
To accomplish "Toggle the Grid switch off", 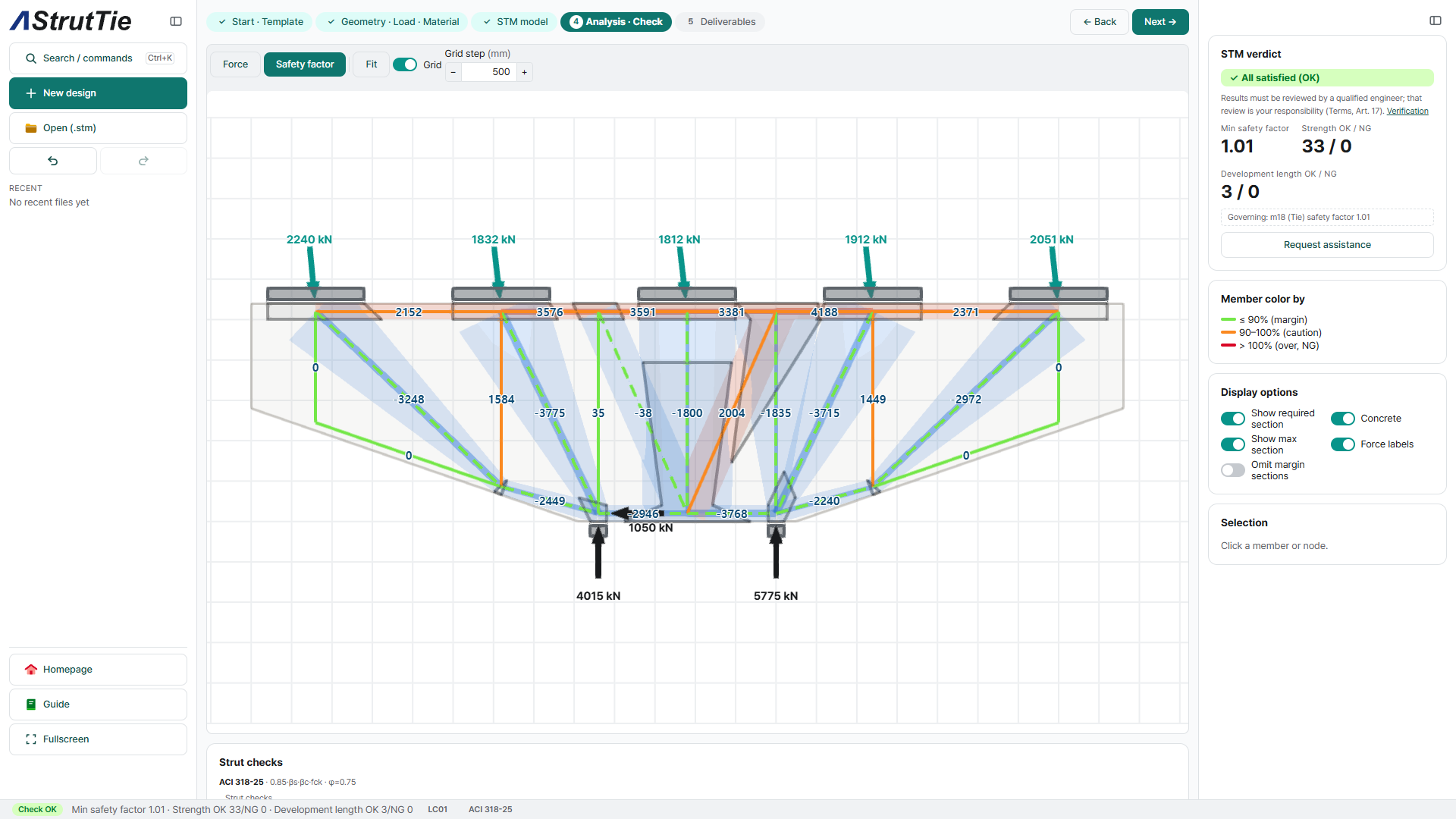I will [405, 64].
